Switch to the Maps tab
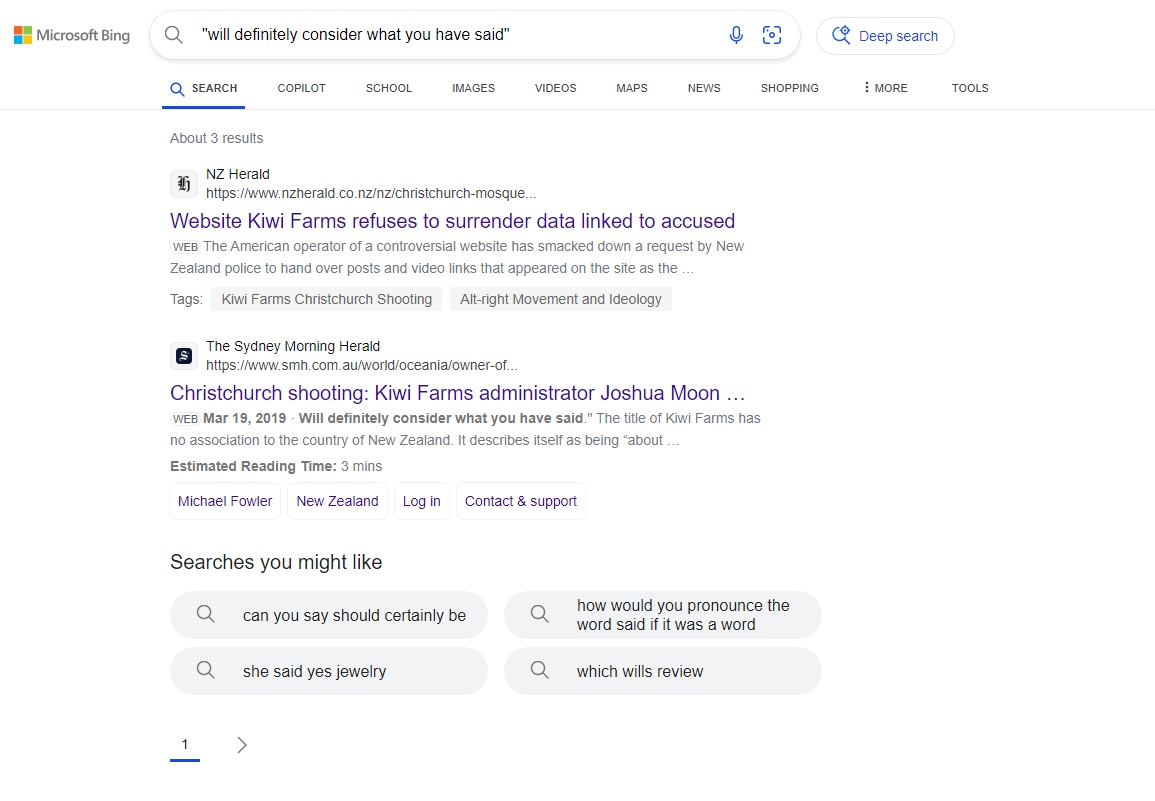Image resolution: width=1155 pixels, height=801 pixels. coord(632,88)
